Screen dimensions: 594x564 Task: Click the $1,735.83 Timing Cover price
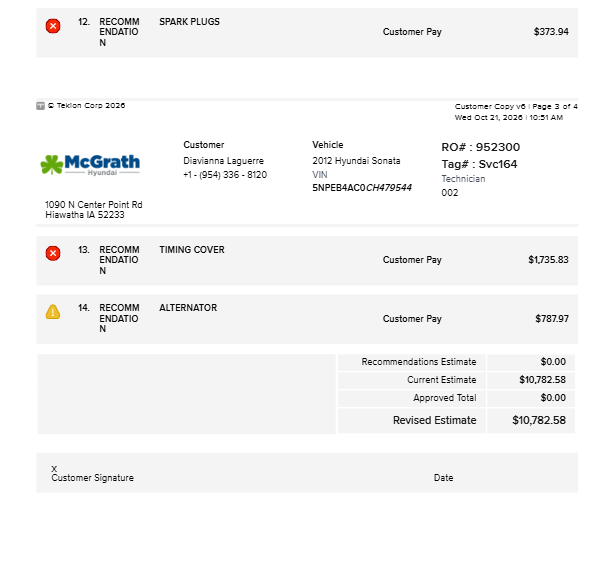tap(548, 260)
